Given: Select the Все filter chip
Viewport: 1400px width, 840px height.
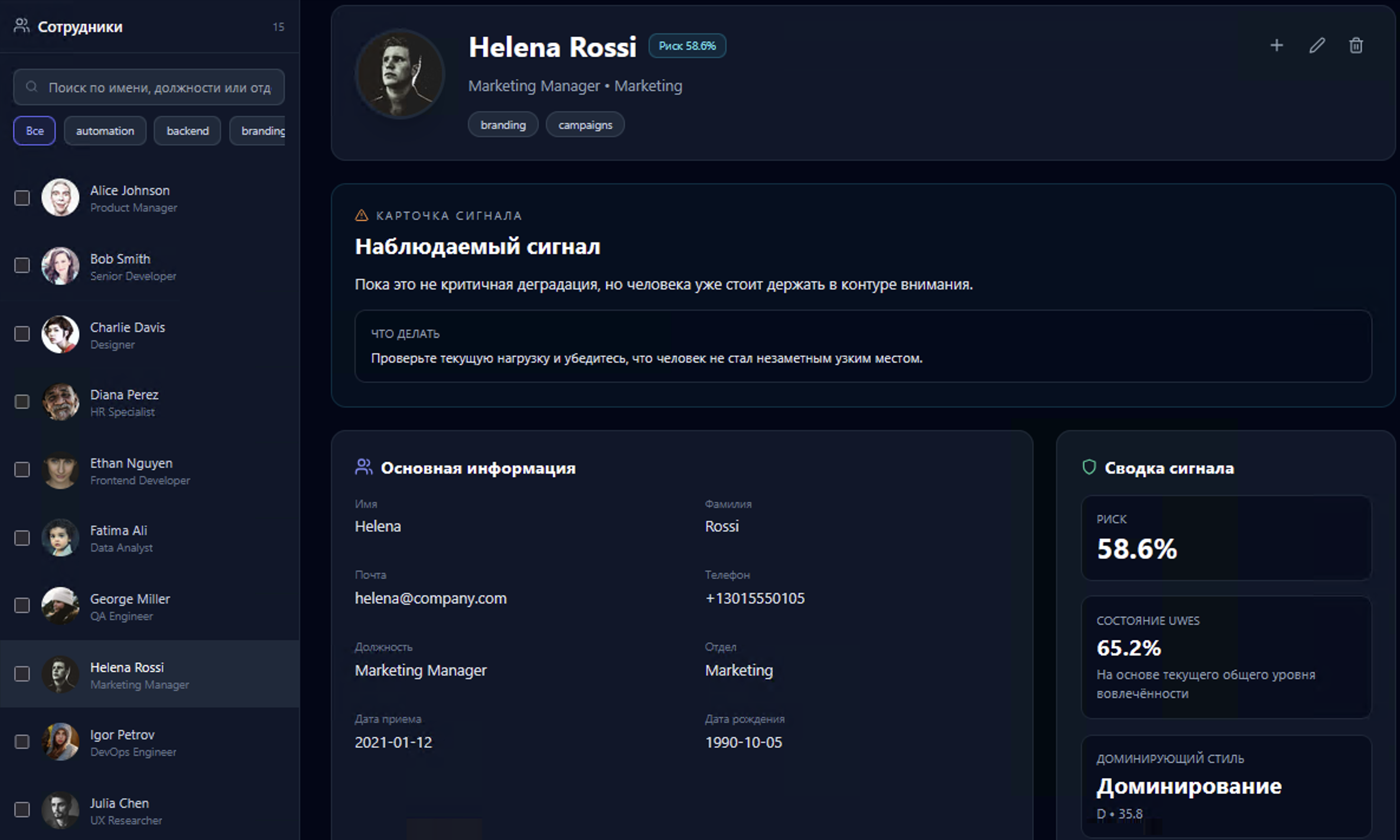Looking at the screenshot, I should pos(34,131).
